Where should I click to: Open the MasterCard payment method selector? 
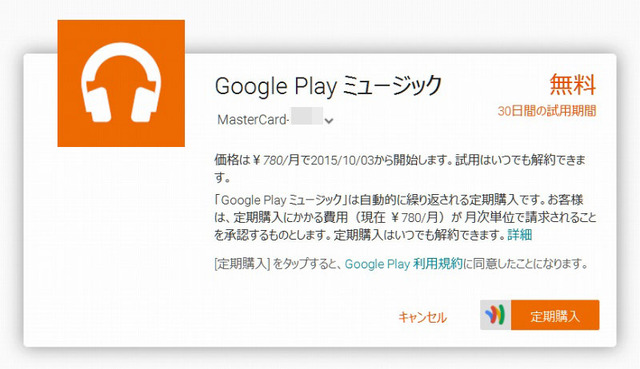pyautogui.click(x=276, y=120)
